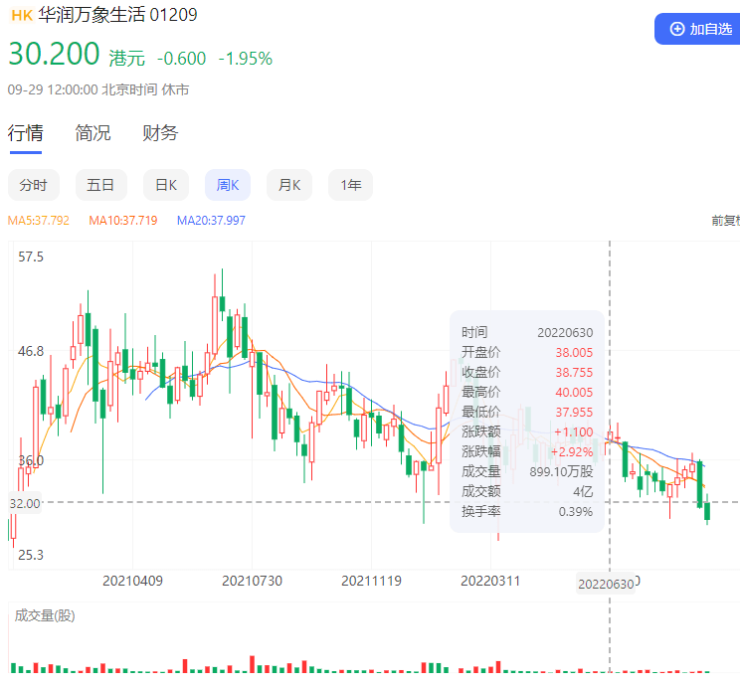Screen dimensions: 740x688
Task: Add stock to watchlist via 加自选 button
Action: (698, 29)
